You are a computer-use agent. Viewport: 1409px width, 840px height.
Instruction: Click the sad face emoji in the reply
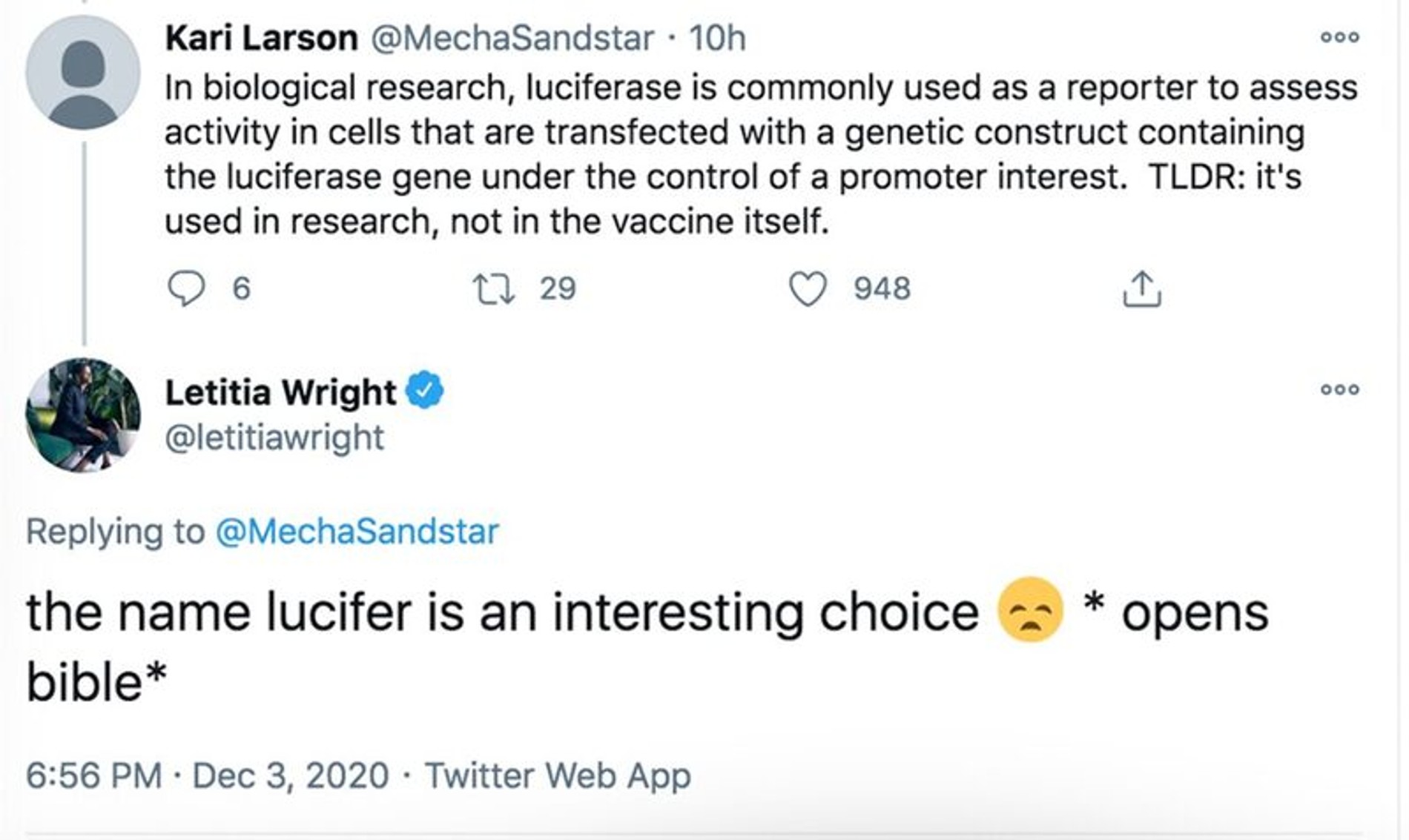1030,609
